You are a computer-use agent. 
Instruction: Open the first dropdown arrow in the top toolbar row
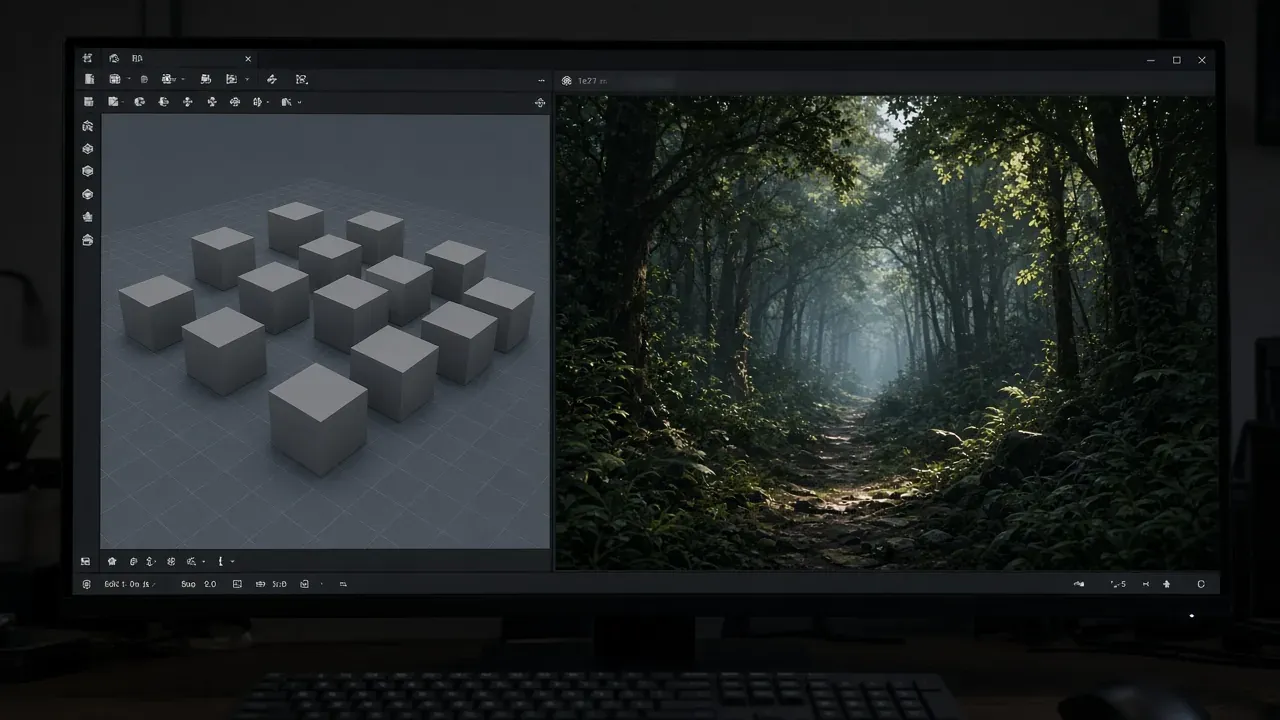(x=130, y=79)
